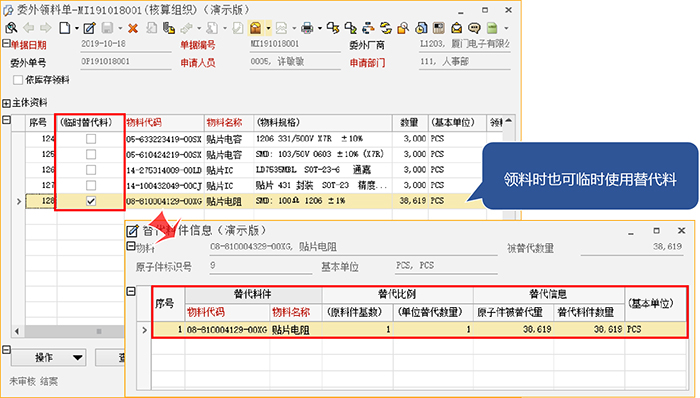Click the 物料代码 column header in main grid
This screenshot has width=700, height=398.
pyautogui.click(x=164, y=123)
